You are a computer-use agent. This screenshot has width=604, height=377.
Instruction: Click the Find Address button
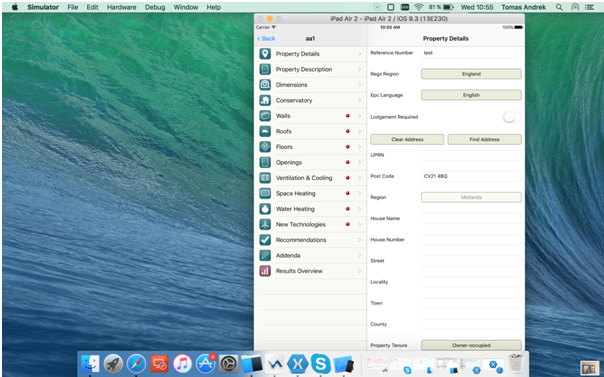tap(484, 139)
